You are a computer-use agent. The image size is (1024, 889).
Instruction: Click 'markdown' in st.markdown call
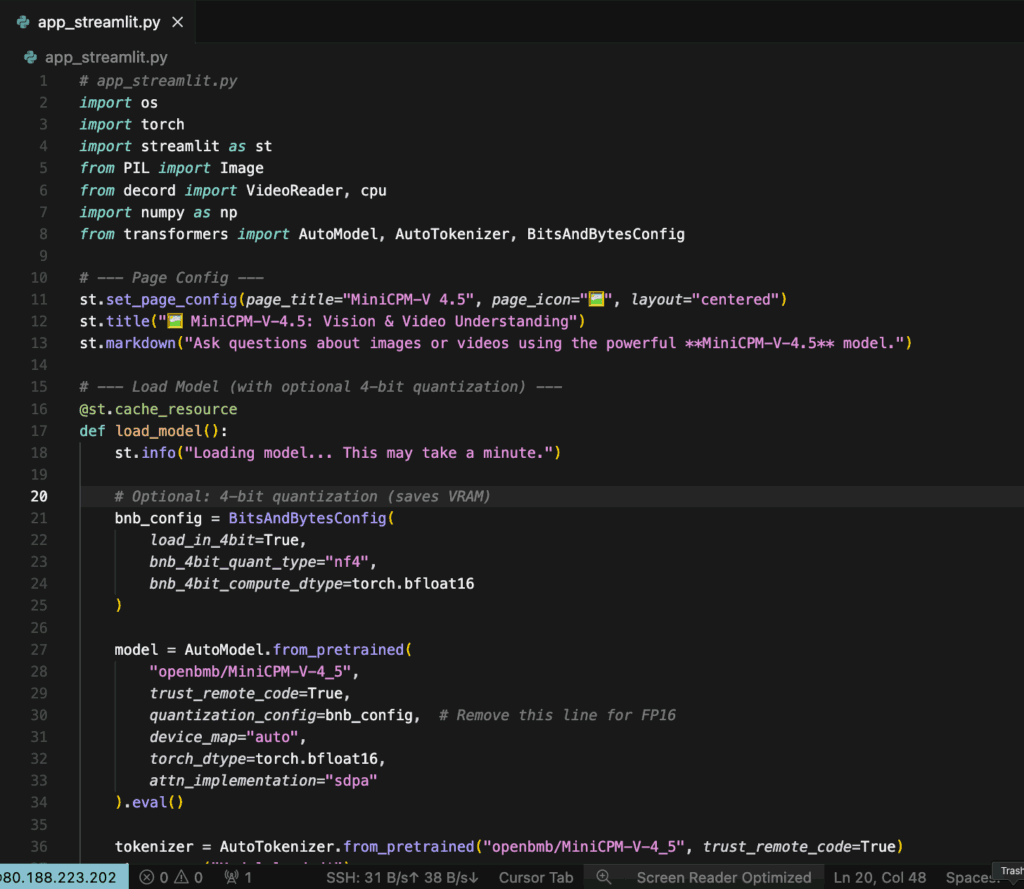coord(141,343)
